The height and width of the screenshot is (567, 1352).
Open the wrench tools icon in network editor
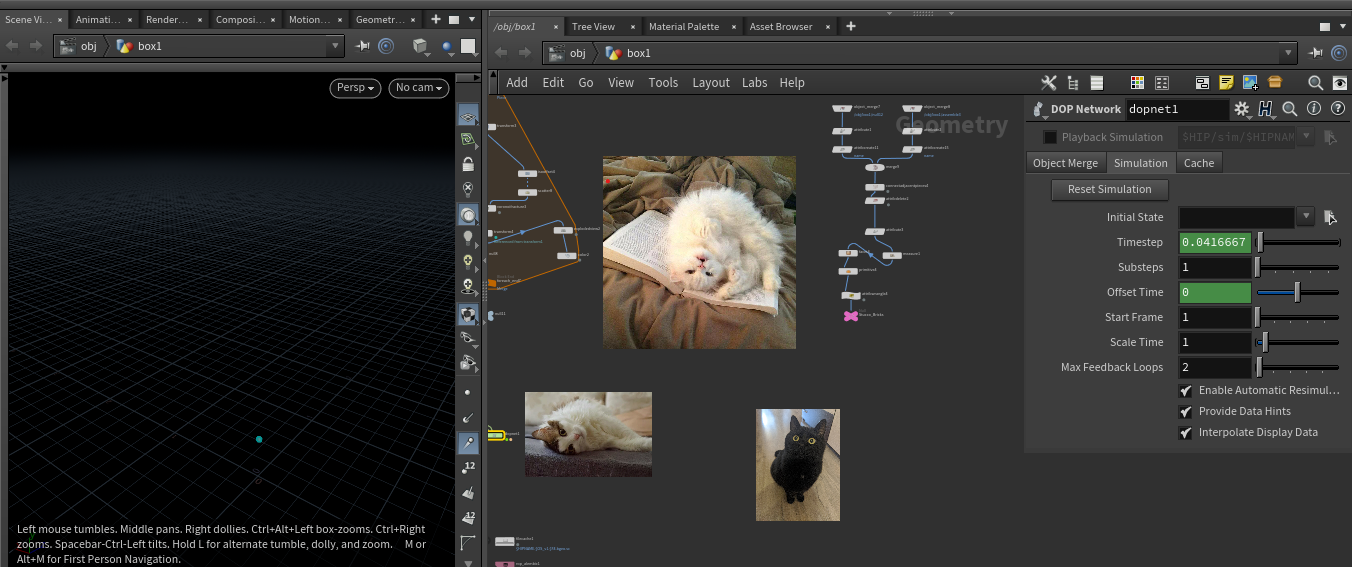coord(1049,83)
